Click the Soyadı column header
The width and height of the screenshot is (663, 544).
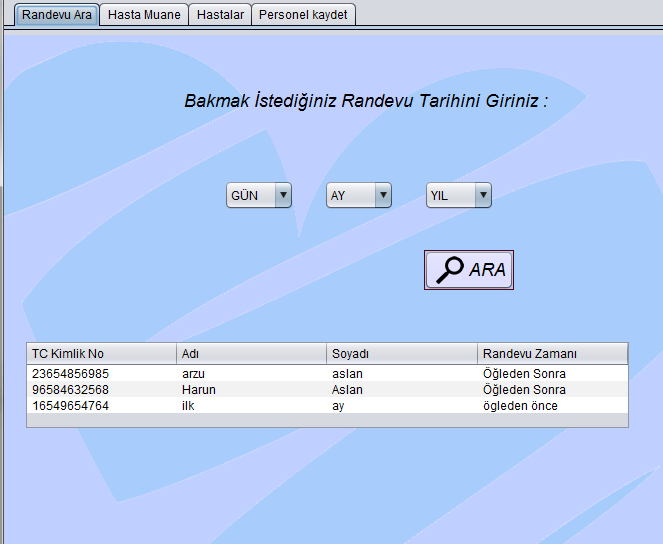[402, 354]
